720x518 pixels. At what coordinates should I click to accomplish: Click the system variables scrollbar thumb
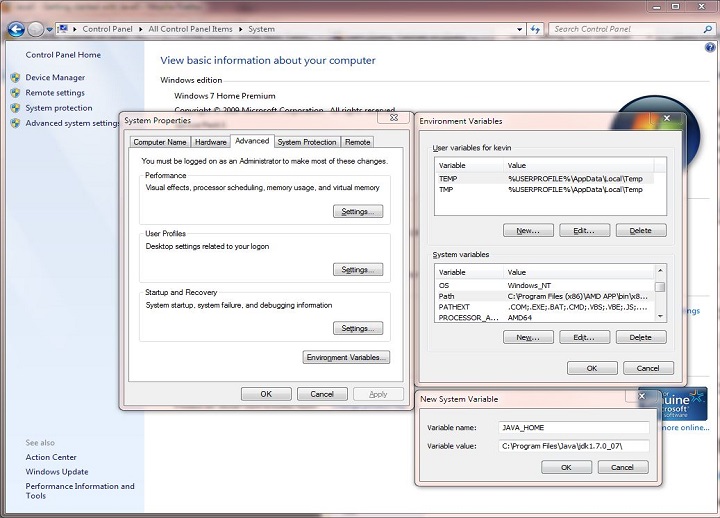[660, 287]
